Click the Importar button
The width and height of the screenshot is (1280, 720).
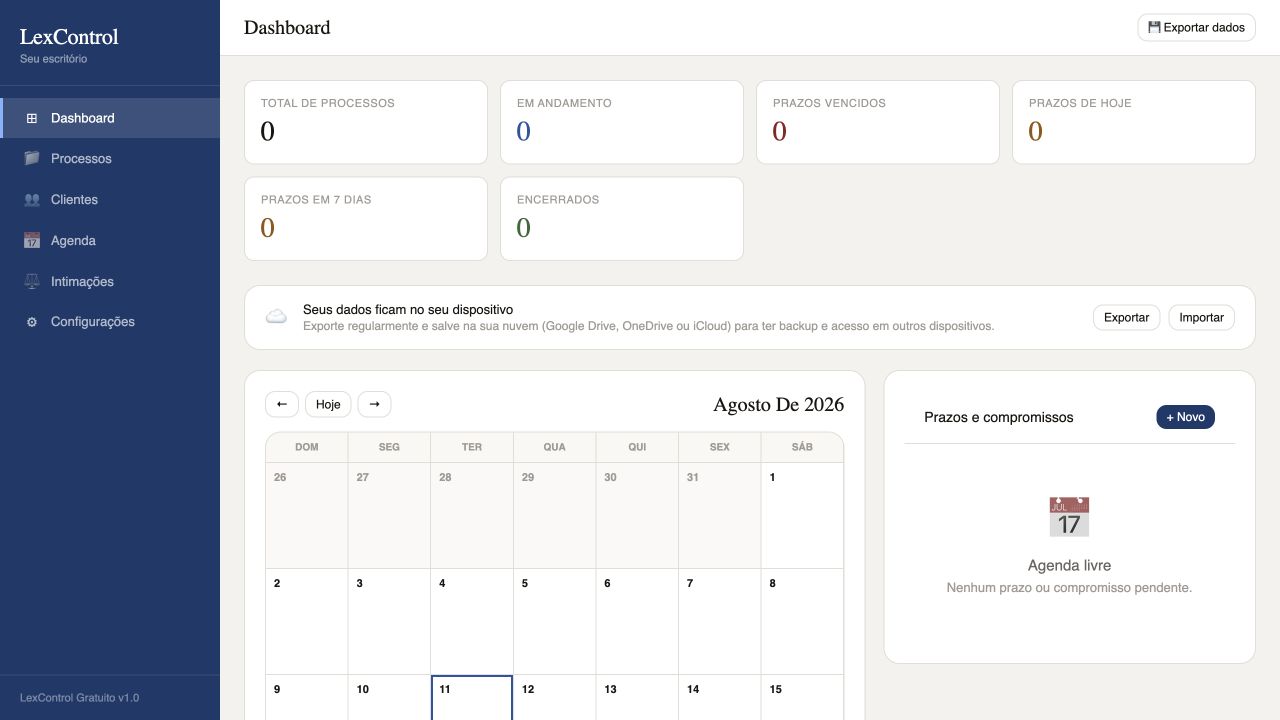[x=1201, y=318]
